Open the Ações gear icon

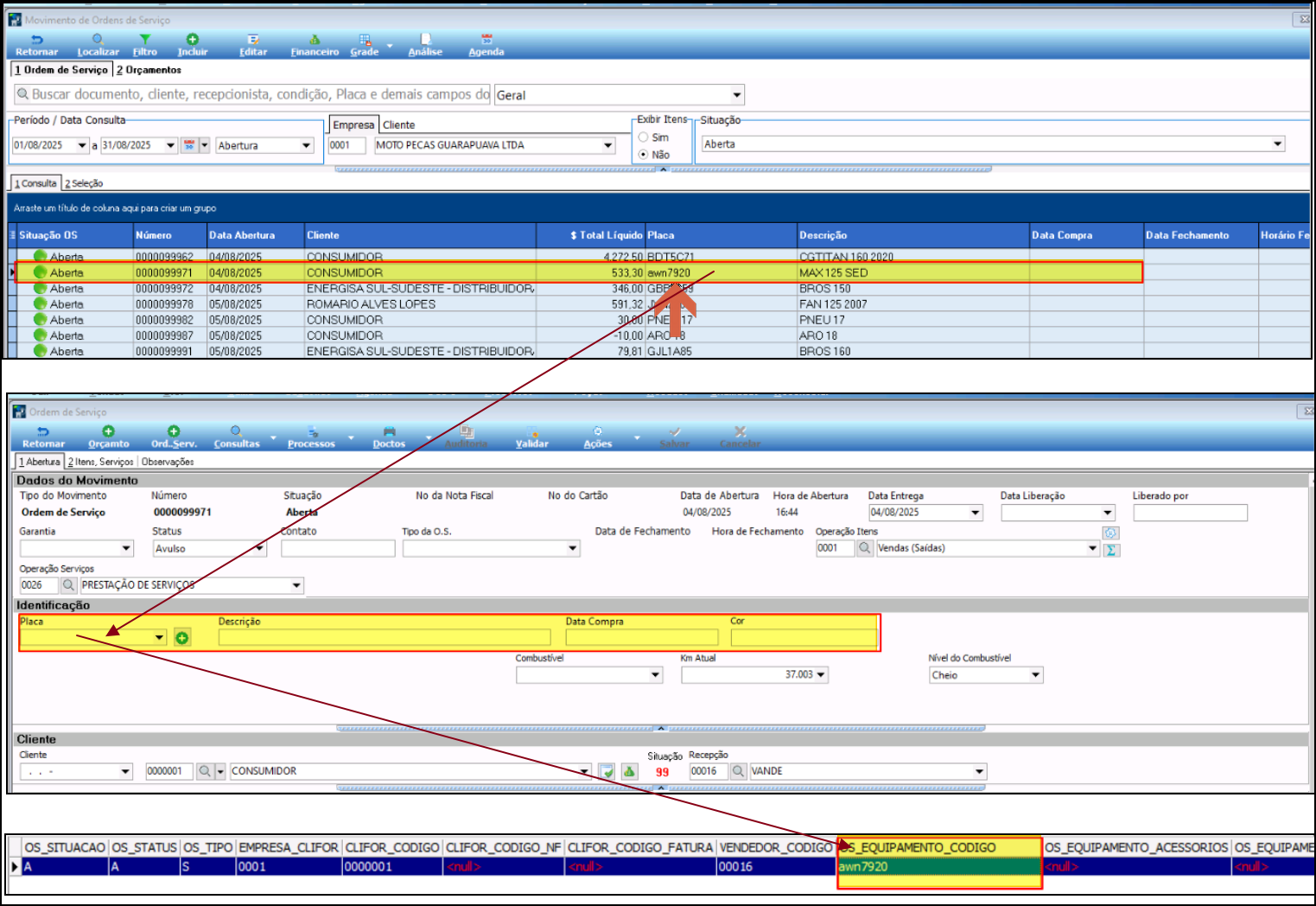pyautogui.click(x=597, y=431)
